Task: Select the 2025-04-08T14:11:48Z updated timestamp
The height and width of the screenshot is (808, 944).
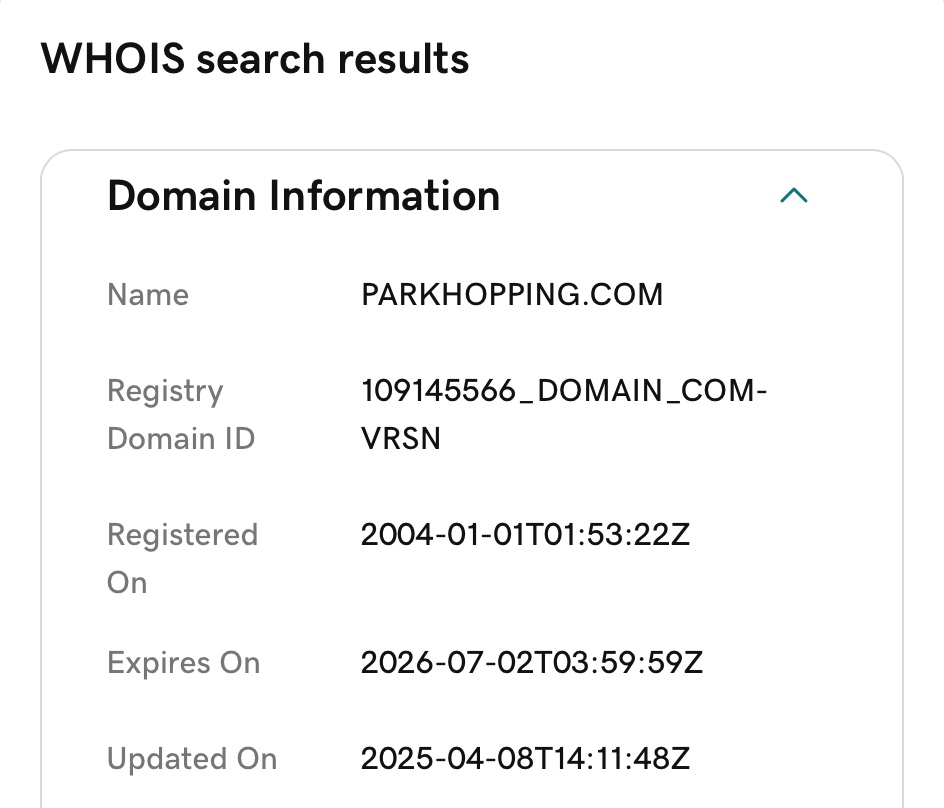Action: coord(525,759)
